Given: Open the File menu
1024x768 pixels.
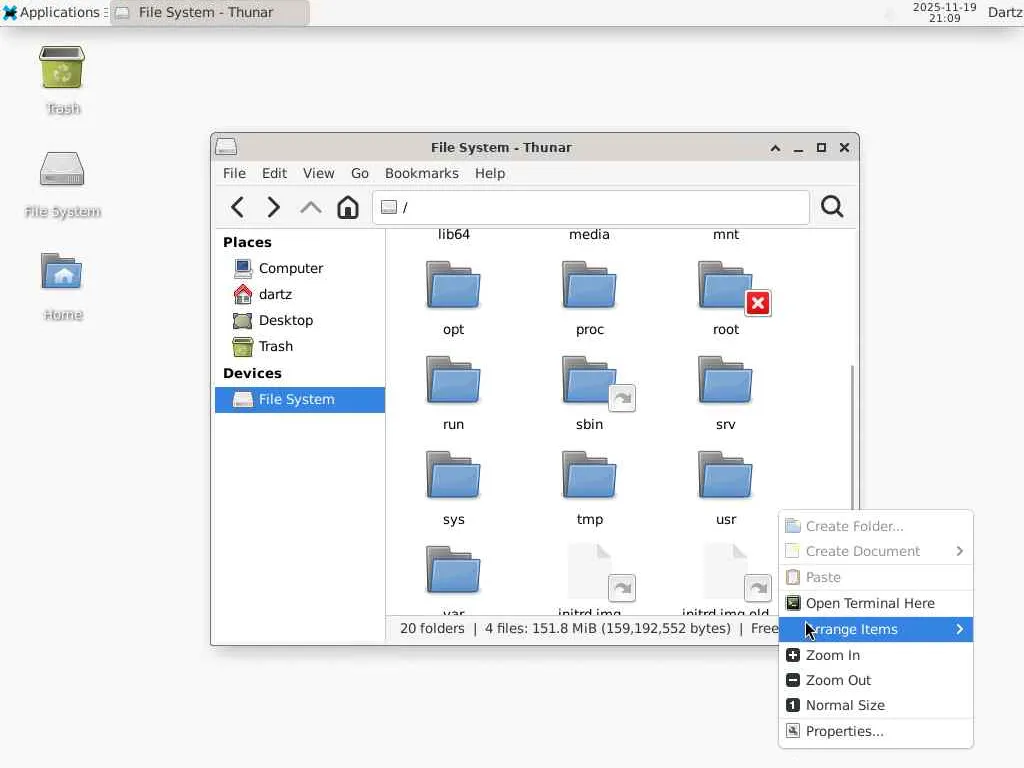Looking at the screenshot, I should [x=234, y=173].
